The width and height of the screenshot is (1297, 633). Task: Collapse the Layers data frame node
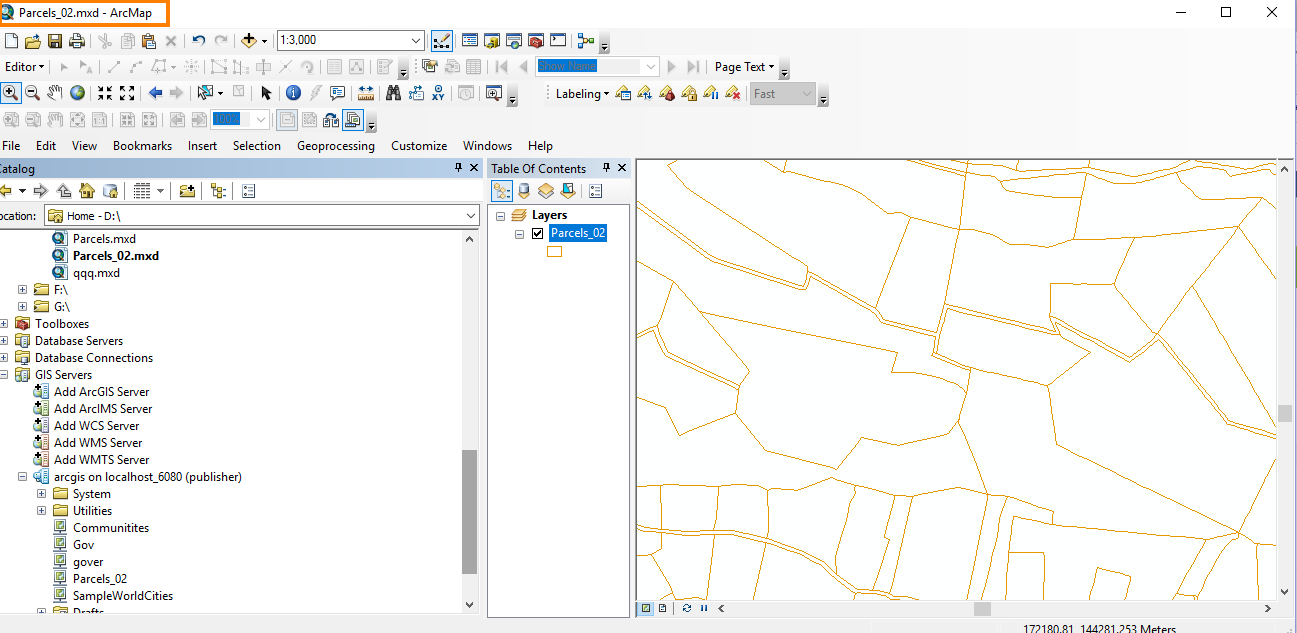point(501,216)
